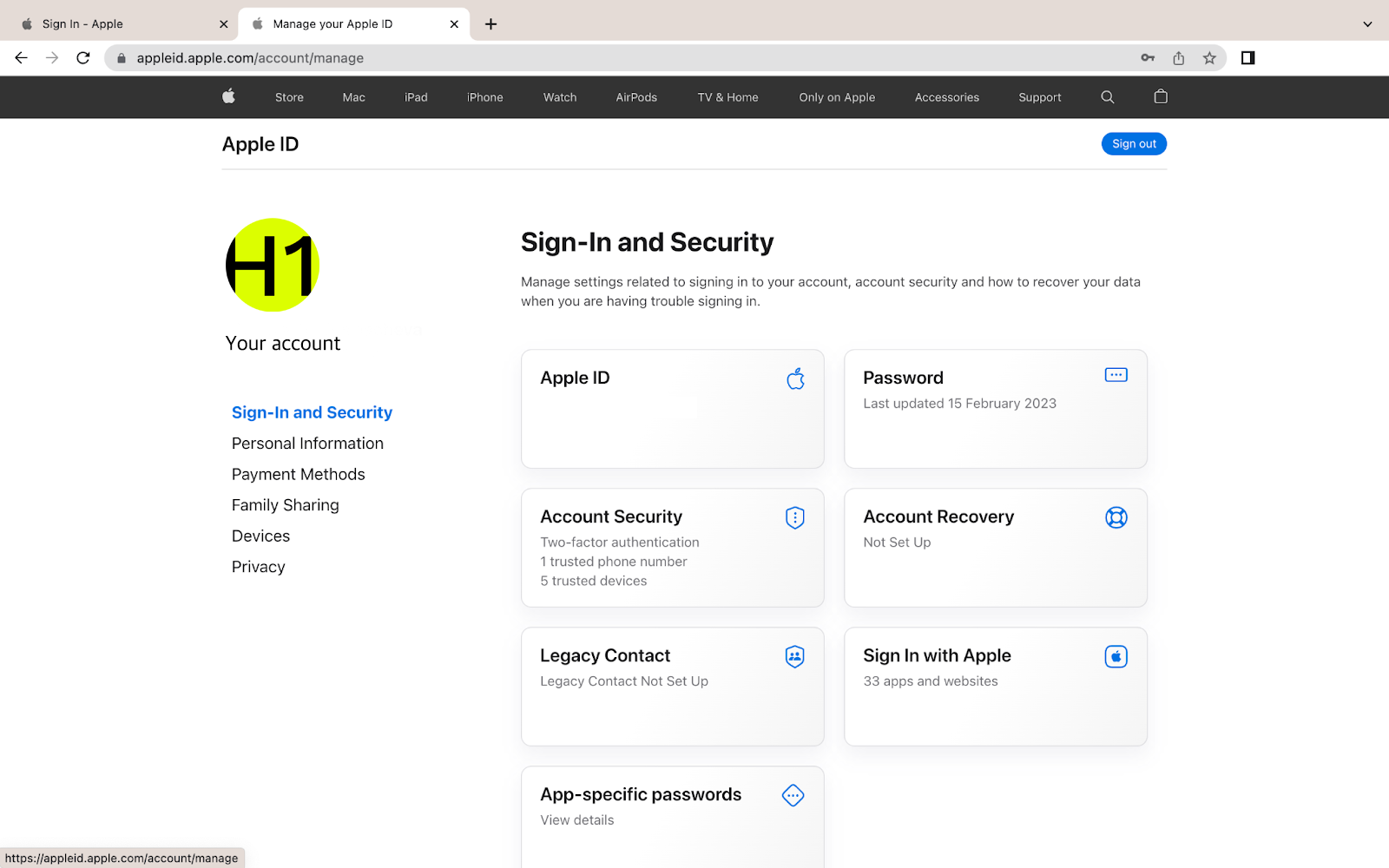The height and width of the screenshot is (868, 1389).
Task: Click the lifebuoy icon on Account Recovery card
Action: coord(1116,517)
